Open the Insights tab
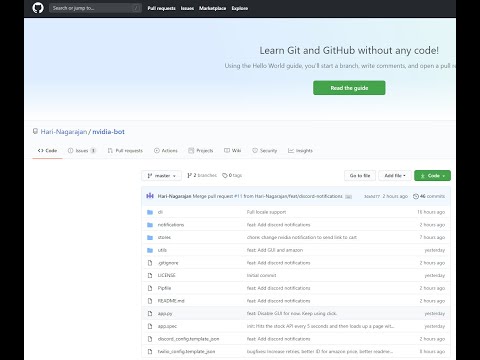480x360 pixels. click(x=300, y=151)
